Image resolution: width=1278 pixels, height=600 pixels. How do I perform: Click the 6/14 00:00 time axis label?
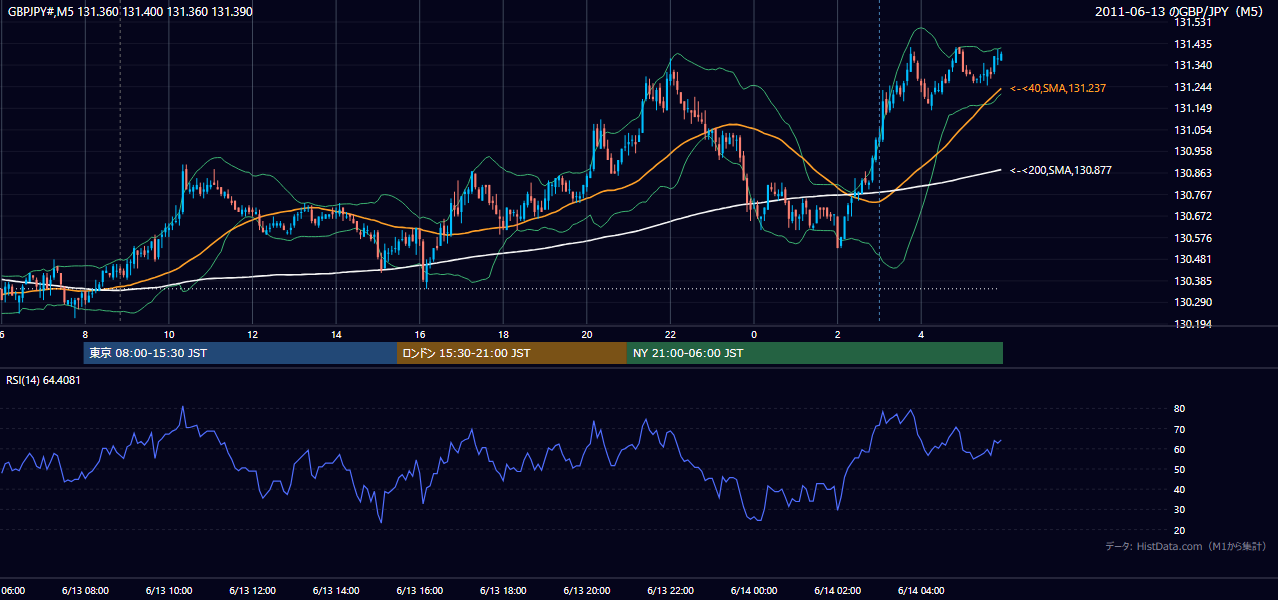tap(753, 590)
